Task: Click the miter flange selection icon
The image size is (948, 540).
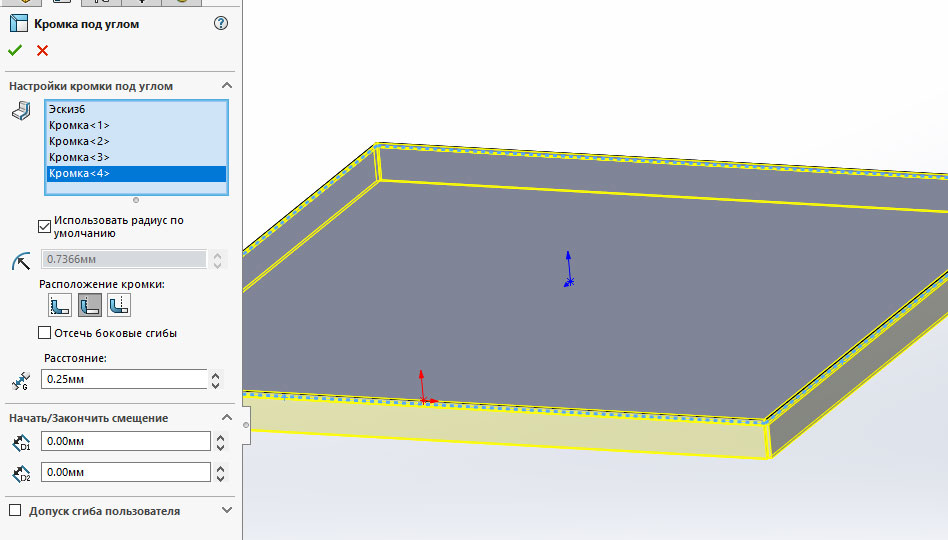Action: click(21, 111)
